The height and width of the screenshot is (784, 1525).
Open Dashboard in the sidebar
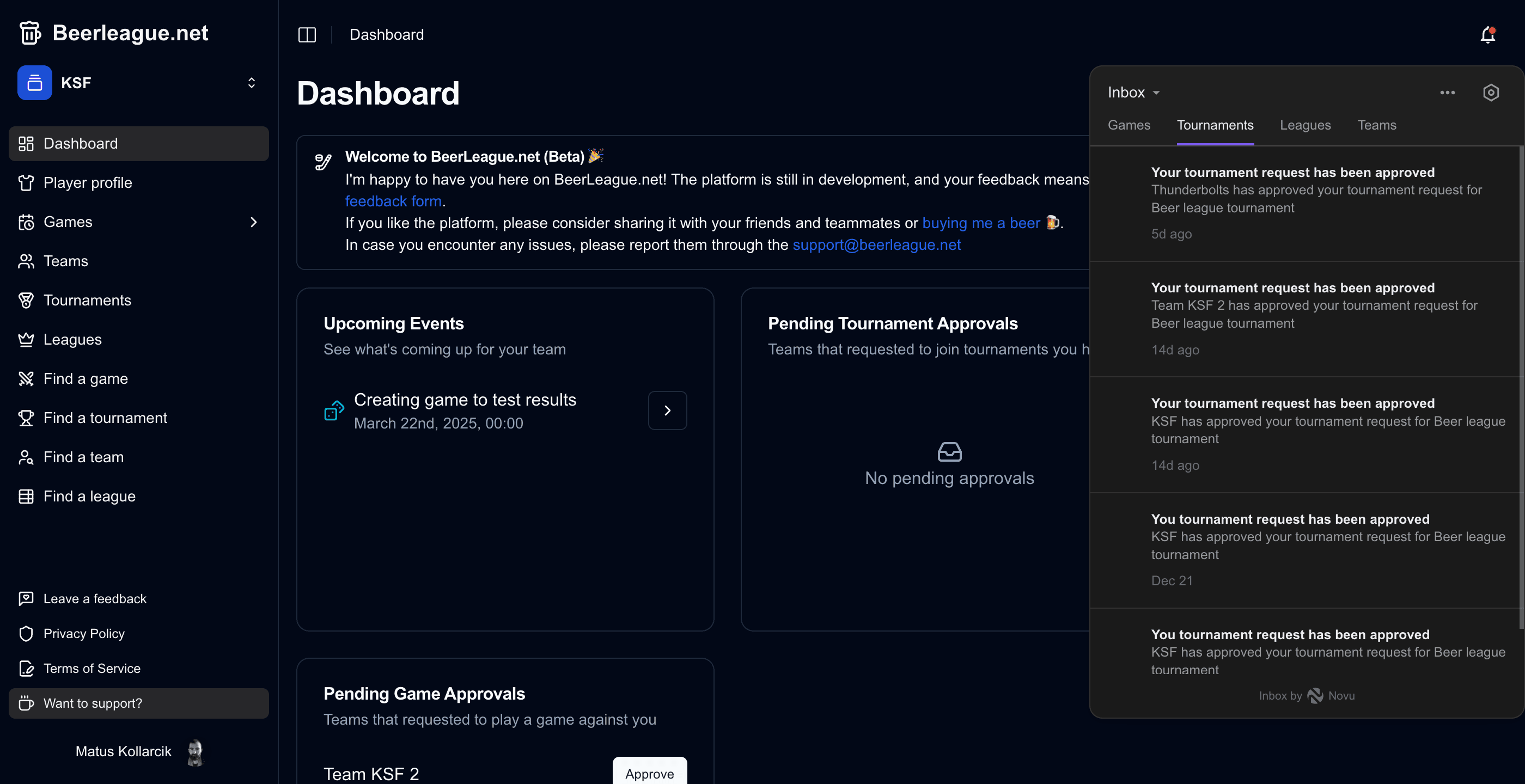[x=138, y=143]
